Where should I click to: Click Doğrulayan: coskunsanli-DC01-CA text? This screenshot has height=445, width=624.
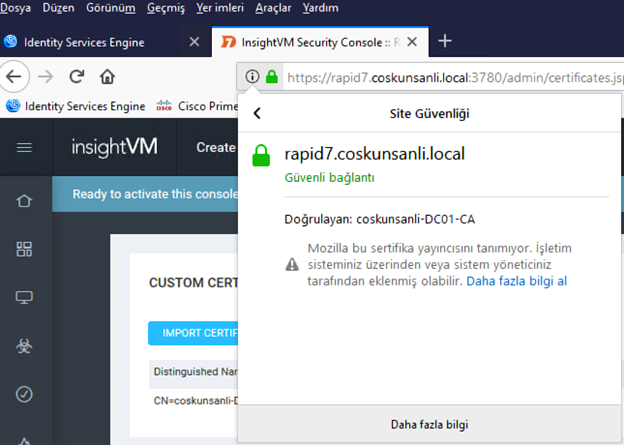coord(380,219)
